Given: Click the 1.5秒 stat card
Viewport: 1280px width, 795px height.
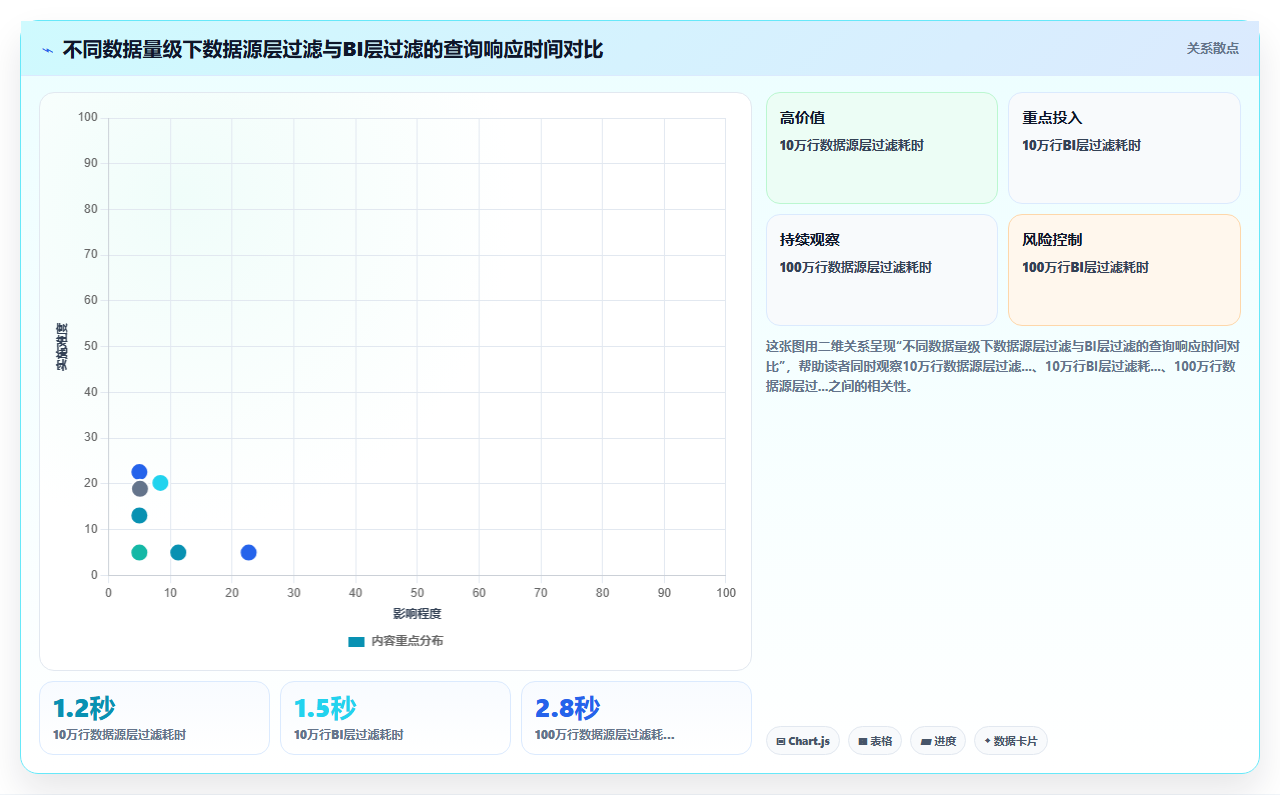Looking at the screenshot, I should [x=395, y=718].
